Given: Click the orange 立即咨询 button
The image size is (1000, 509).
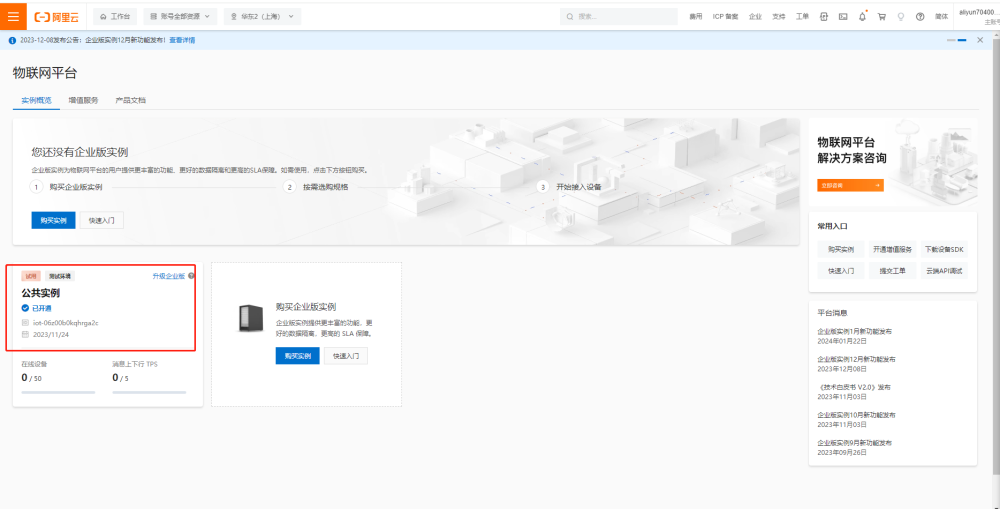Looking at the screenshot, I should coord(850,185).
